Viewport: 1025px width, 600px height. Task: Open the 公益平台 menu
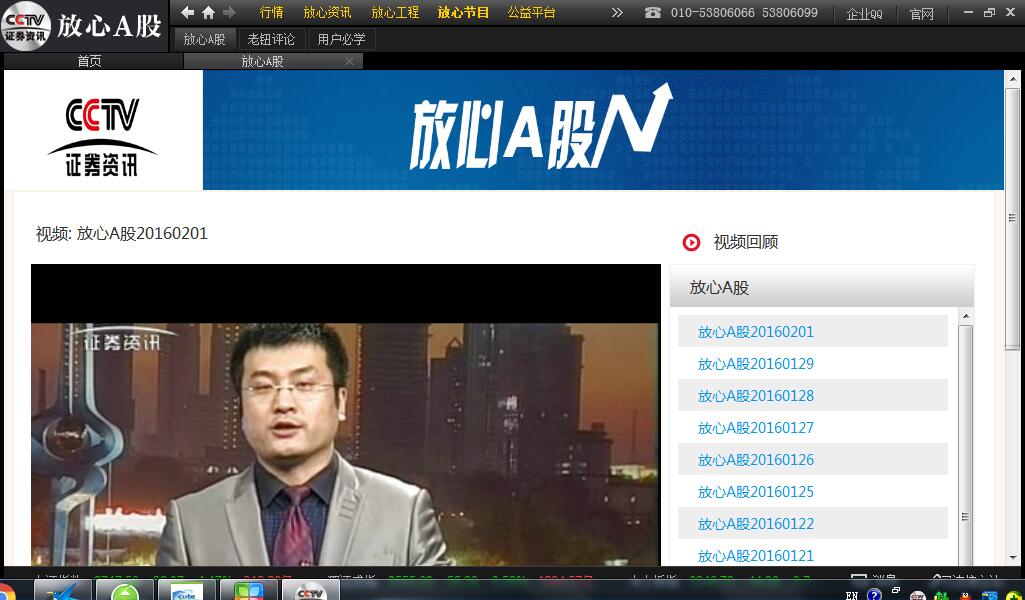click(531, 12)
